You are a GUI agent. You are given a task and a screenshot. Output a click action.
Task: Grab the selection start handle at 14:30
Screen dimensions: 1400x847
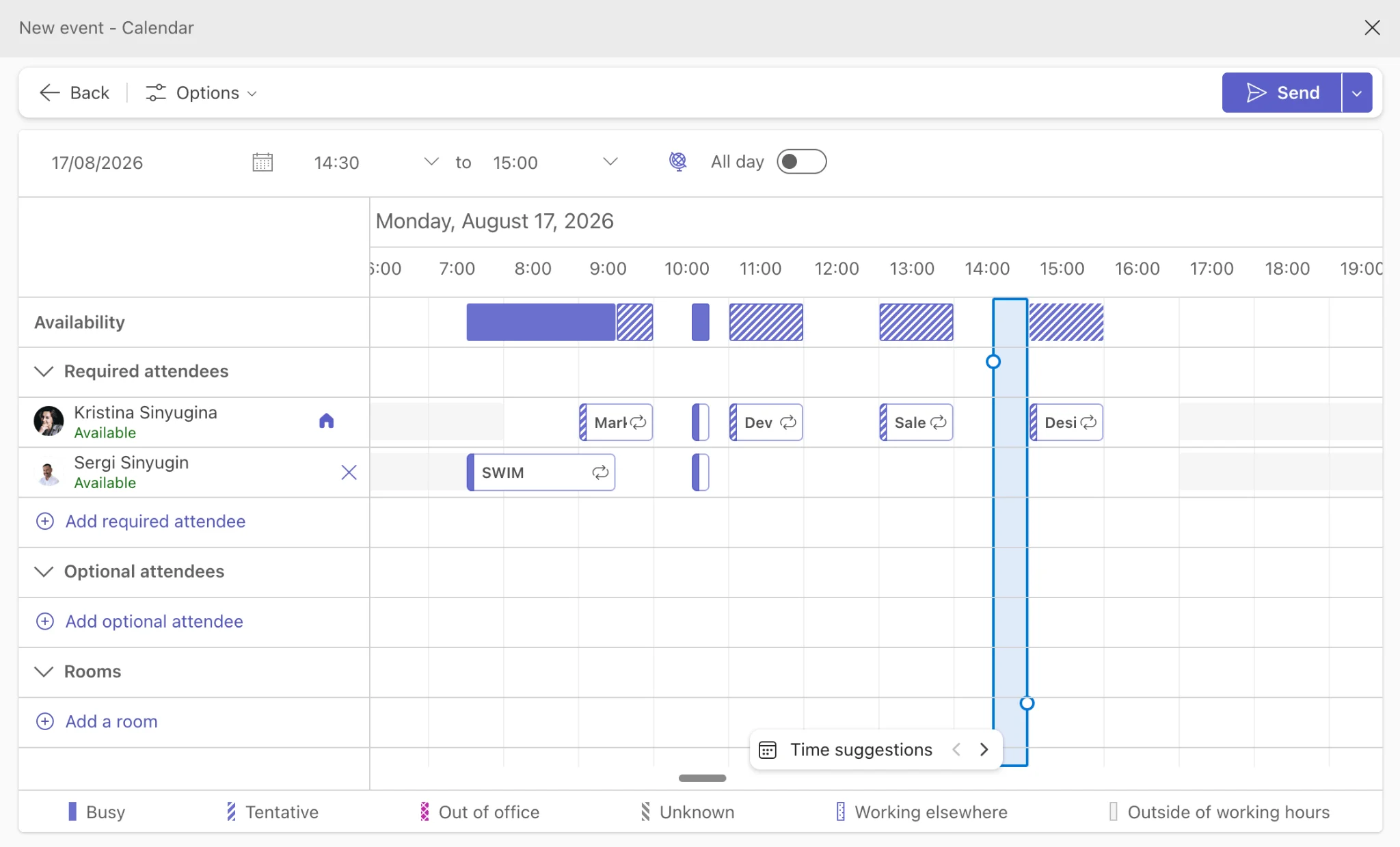click(x=993, y=362)
